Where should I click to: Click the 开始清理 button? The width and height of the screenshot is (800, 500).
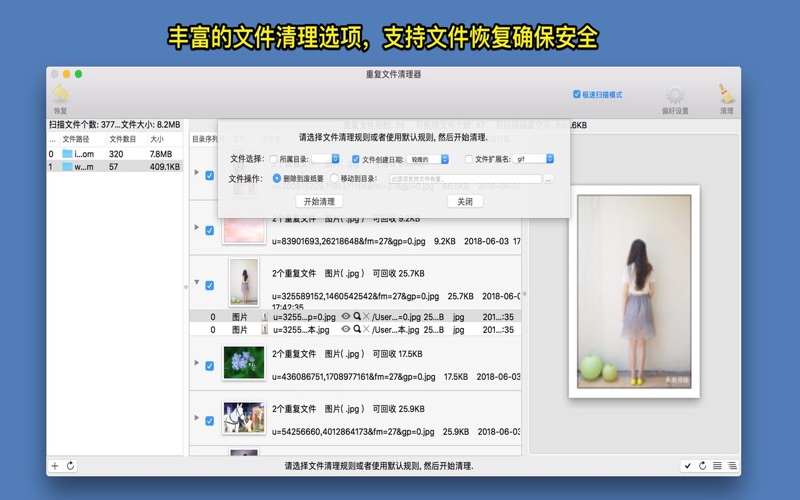pos(319,202)
